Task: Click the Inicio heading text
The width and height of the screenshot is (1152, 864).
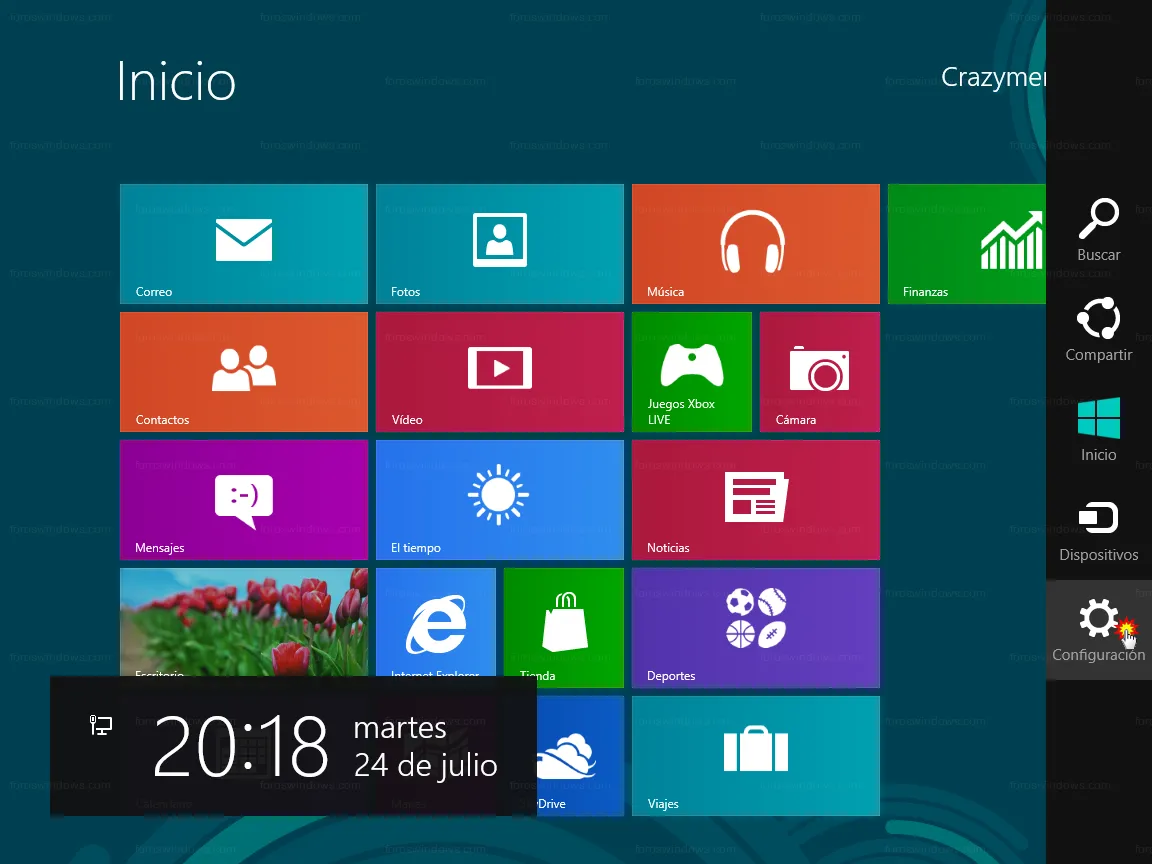Action: tap(176, 82)
